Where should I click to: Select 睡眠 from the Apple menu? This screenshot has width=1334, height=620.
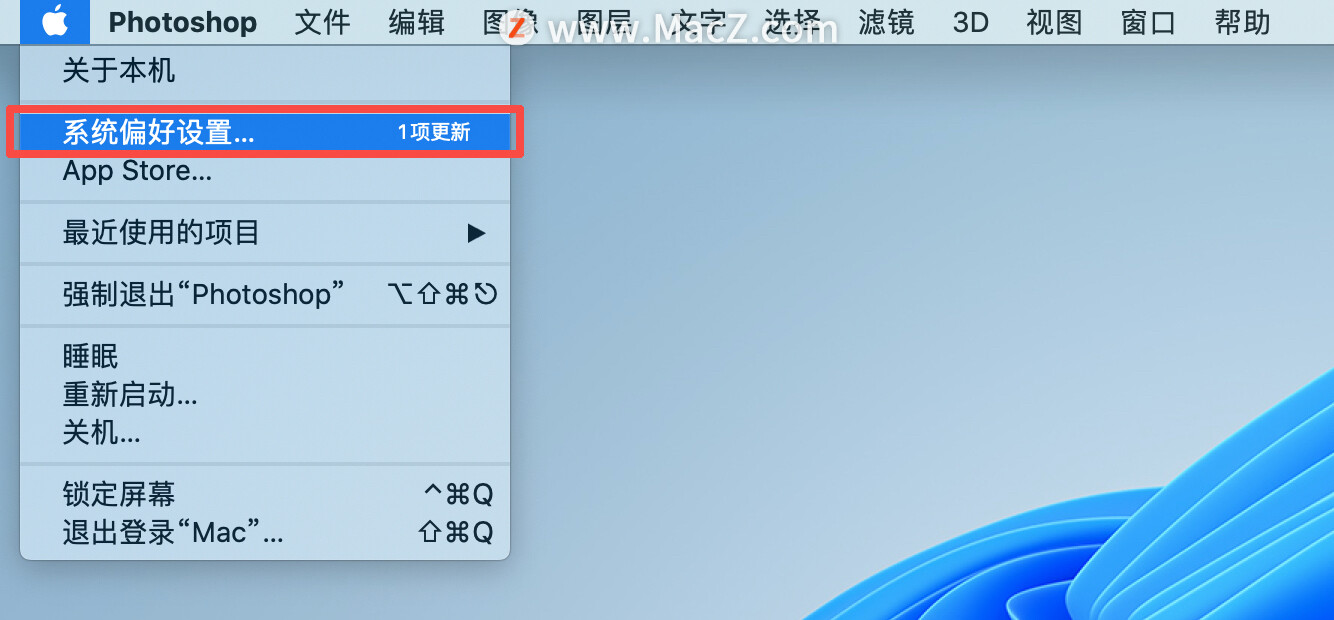[x=265, y=356]
